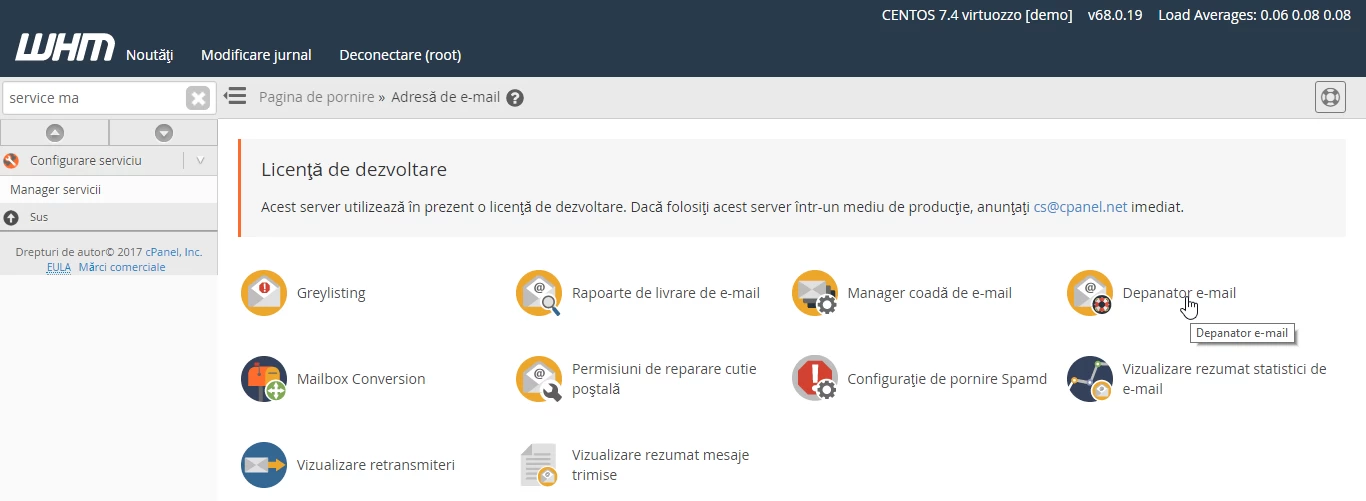Screen dimensions: 1366x501
Task: Open Rapoarte de livrare de e-mail icon
Action: pyautogui.click(x=539, y=293)
